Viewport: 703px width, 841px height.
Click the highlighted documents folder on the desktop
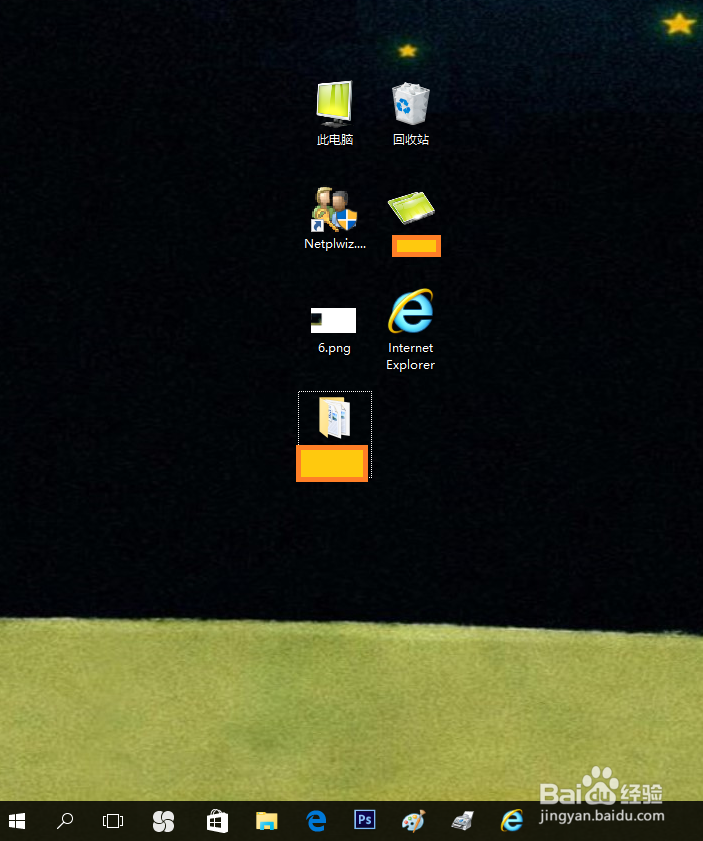tap(335, 417)
